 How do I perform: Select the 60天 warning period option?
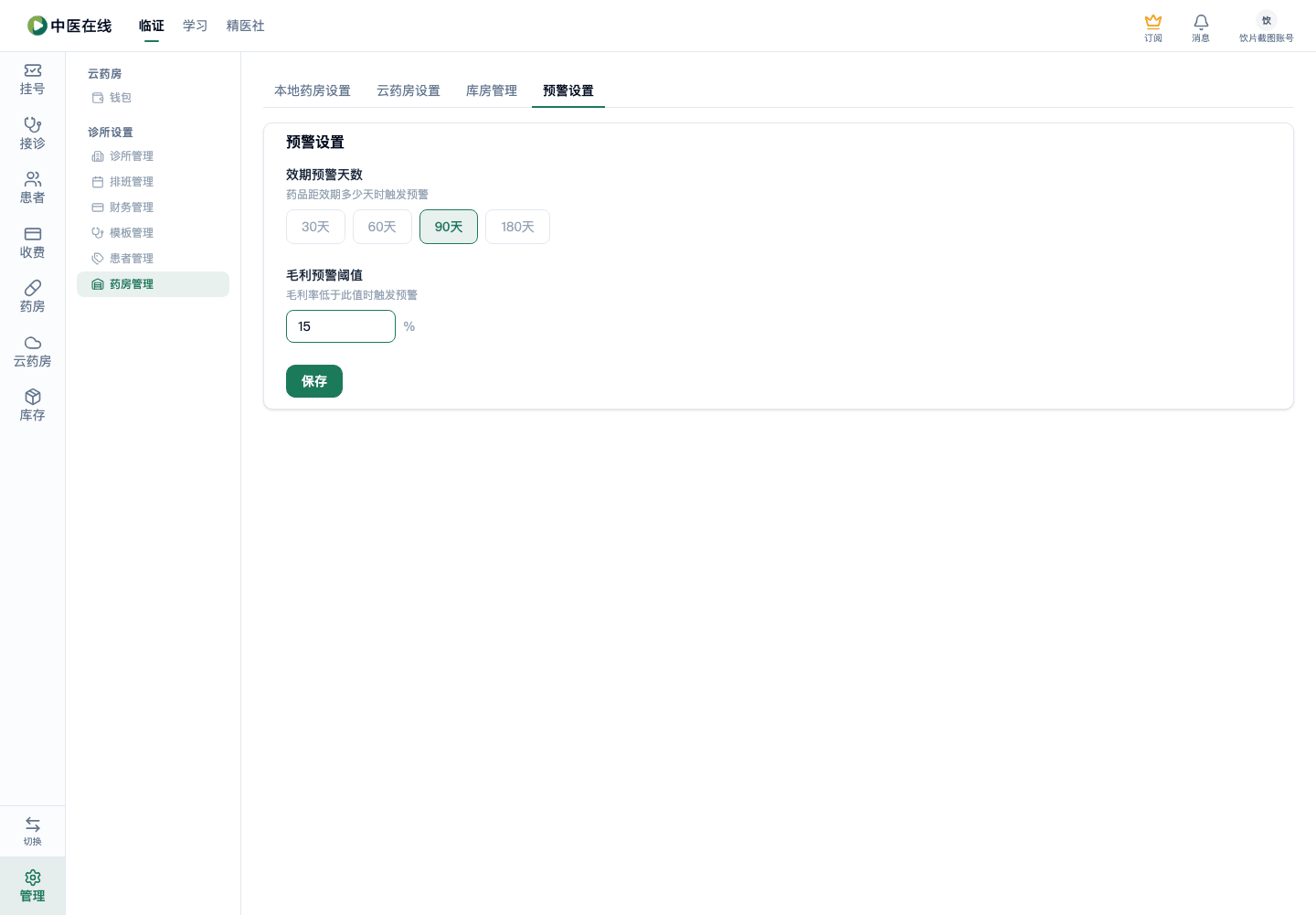point(382,227)
